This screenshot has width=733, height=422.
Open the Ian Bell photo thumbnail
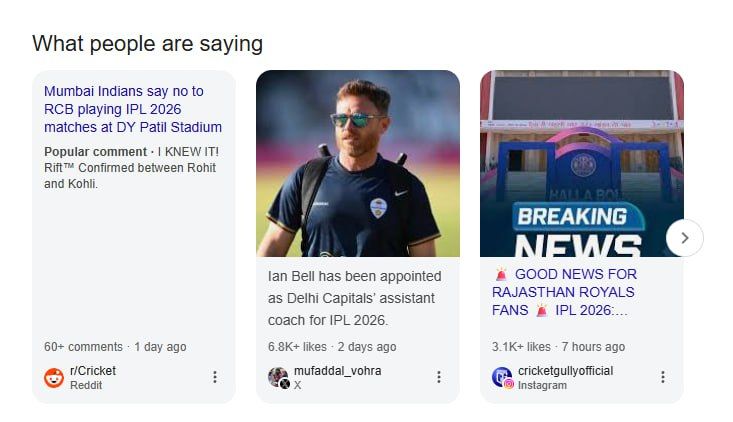pos(358,164)
